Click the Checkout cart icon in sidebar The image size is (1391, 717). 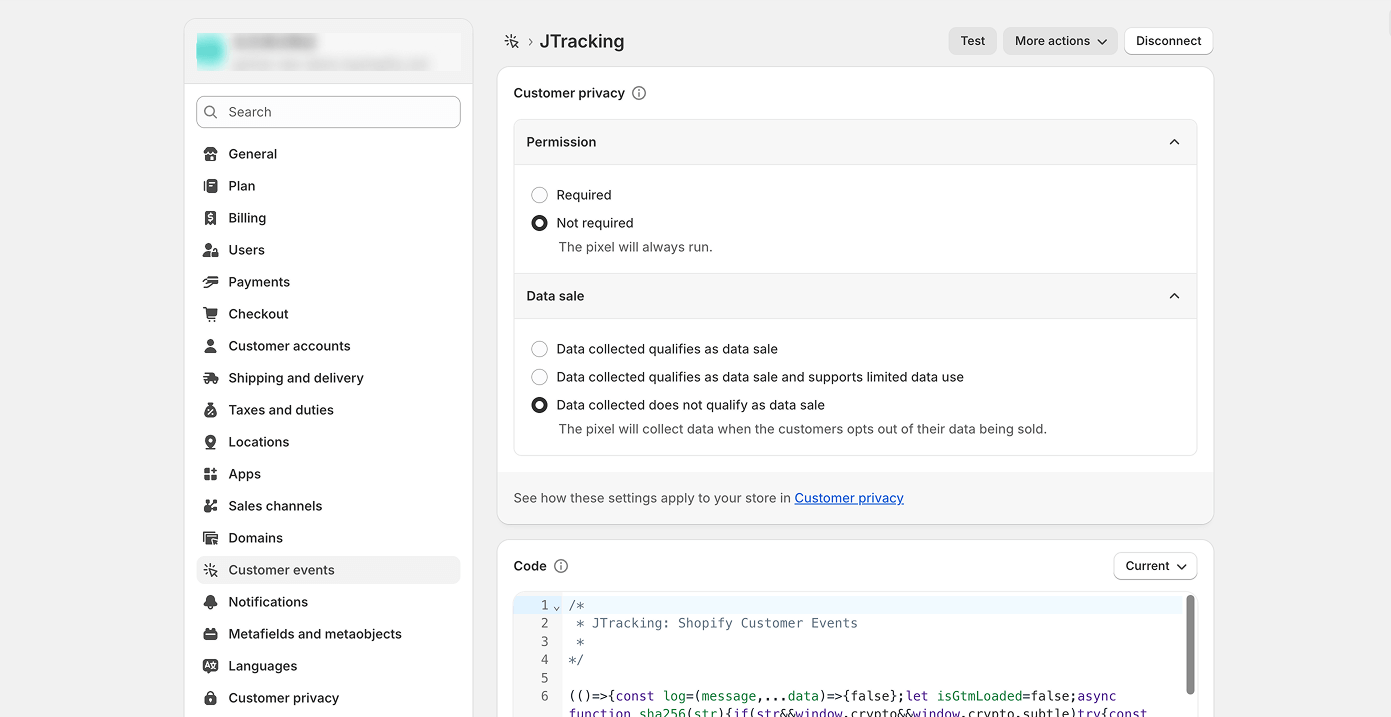point(210,314)
